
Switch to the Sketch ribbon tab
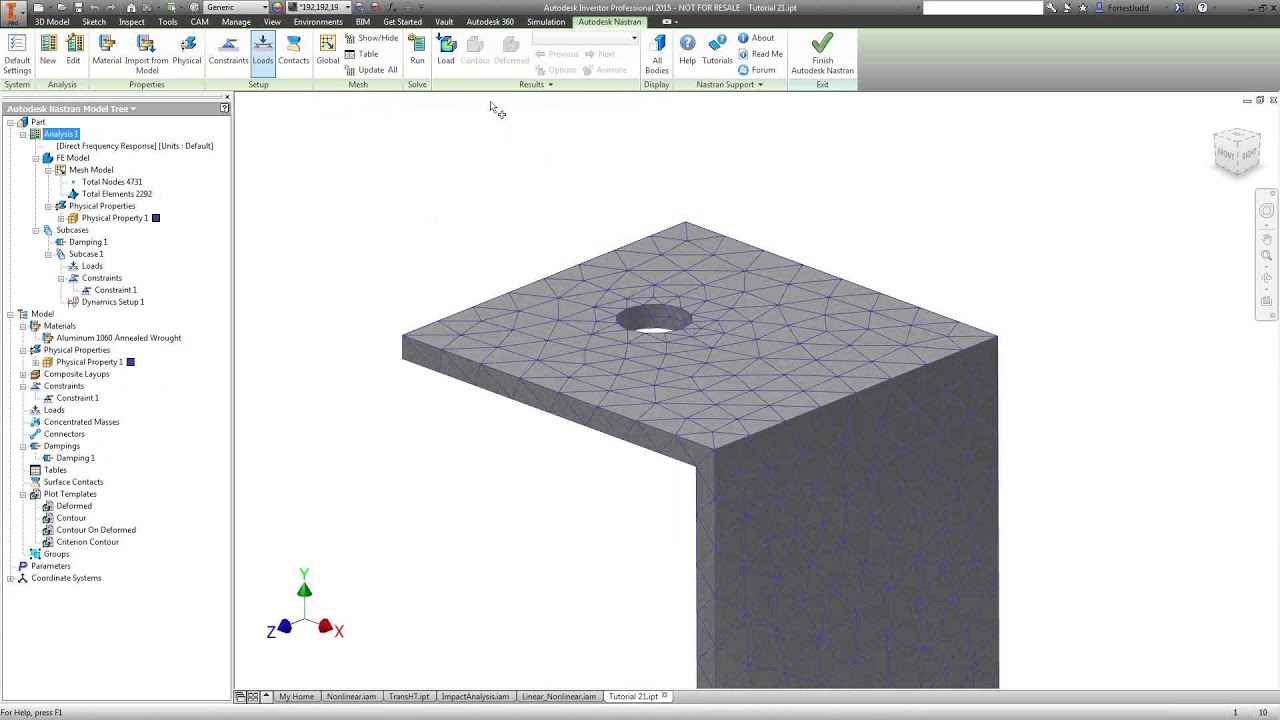[94, 22]
